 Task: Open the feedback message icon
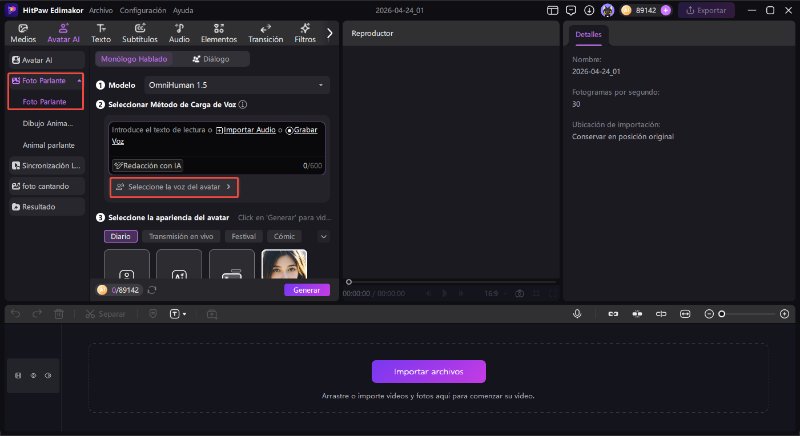click(571, 10)
